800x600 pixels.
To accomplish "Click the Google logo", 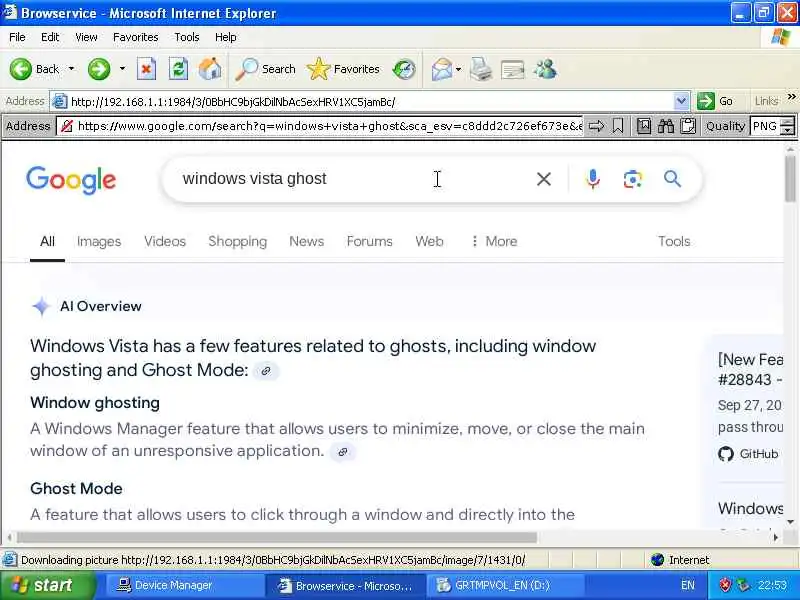I will point(71,180).
